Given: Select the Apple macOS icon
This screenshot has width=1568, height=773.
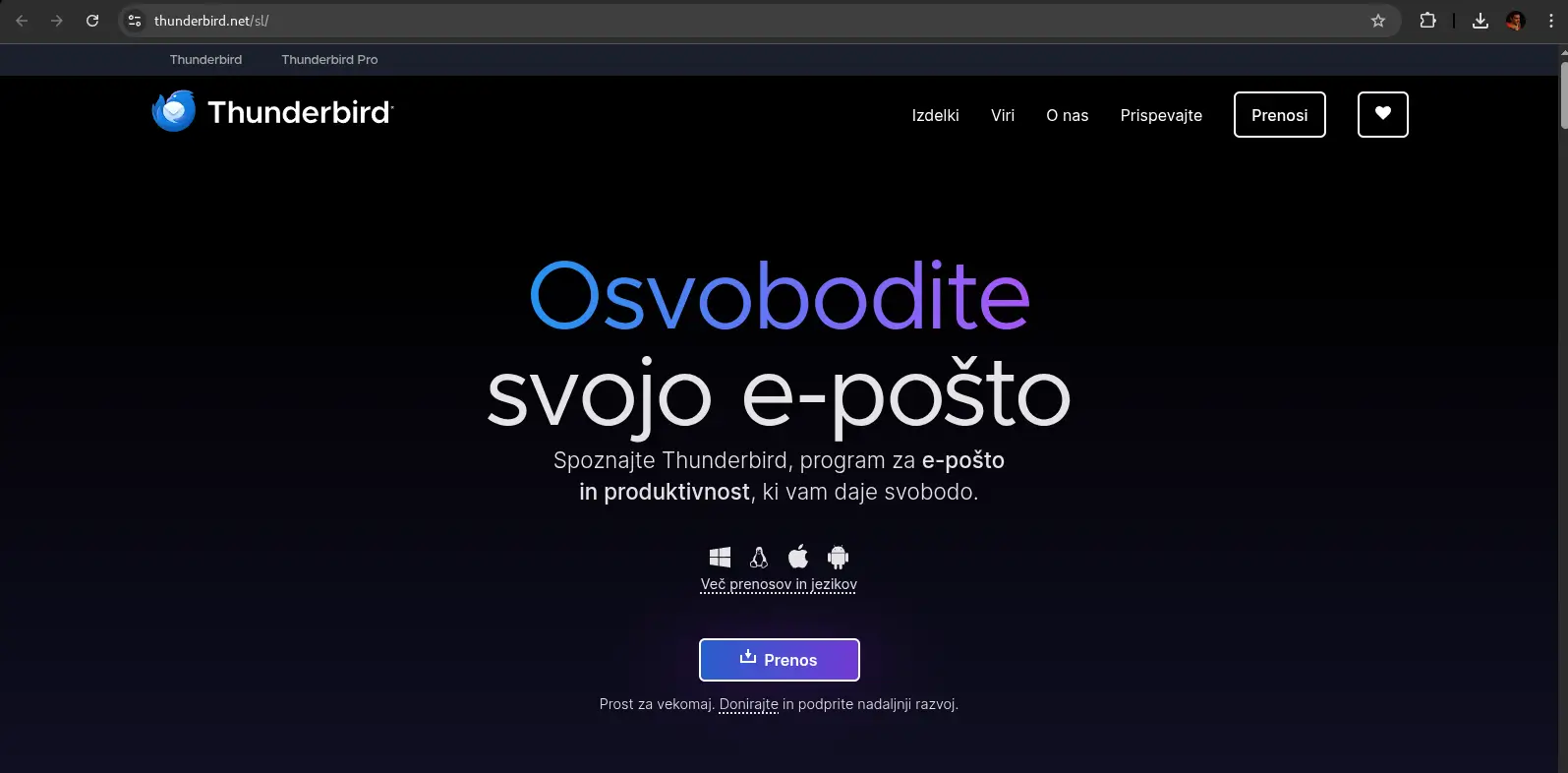Looking at the screenshot, I should [x=798, y=557].
